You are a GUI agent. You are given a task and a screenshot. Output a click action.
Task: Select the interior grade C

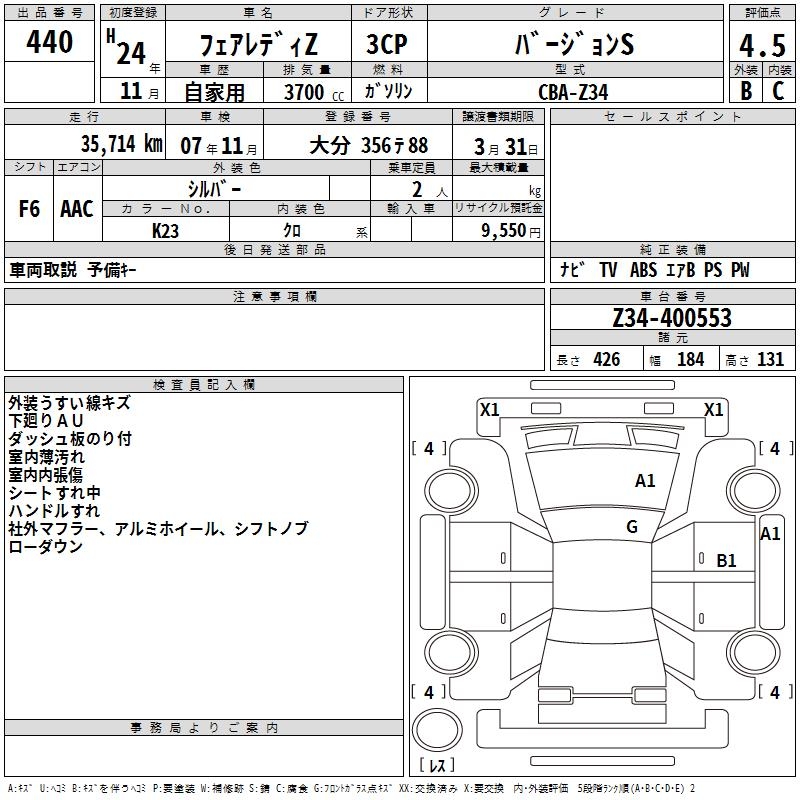778,91
